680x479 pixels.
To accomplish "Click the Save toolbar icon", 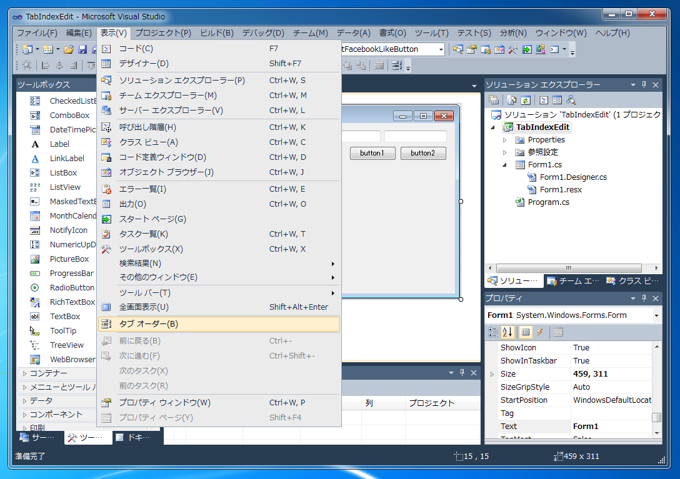I will tap(82, 49).
